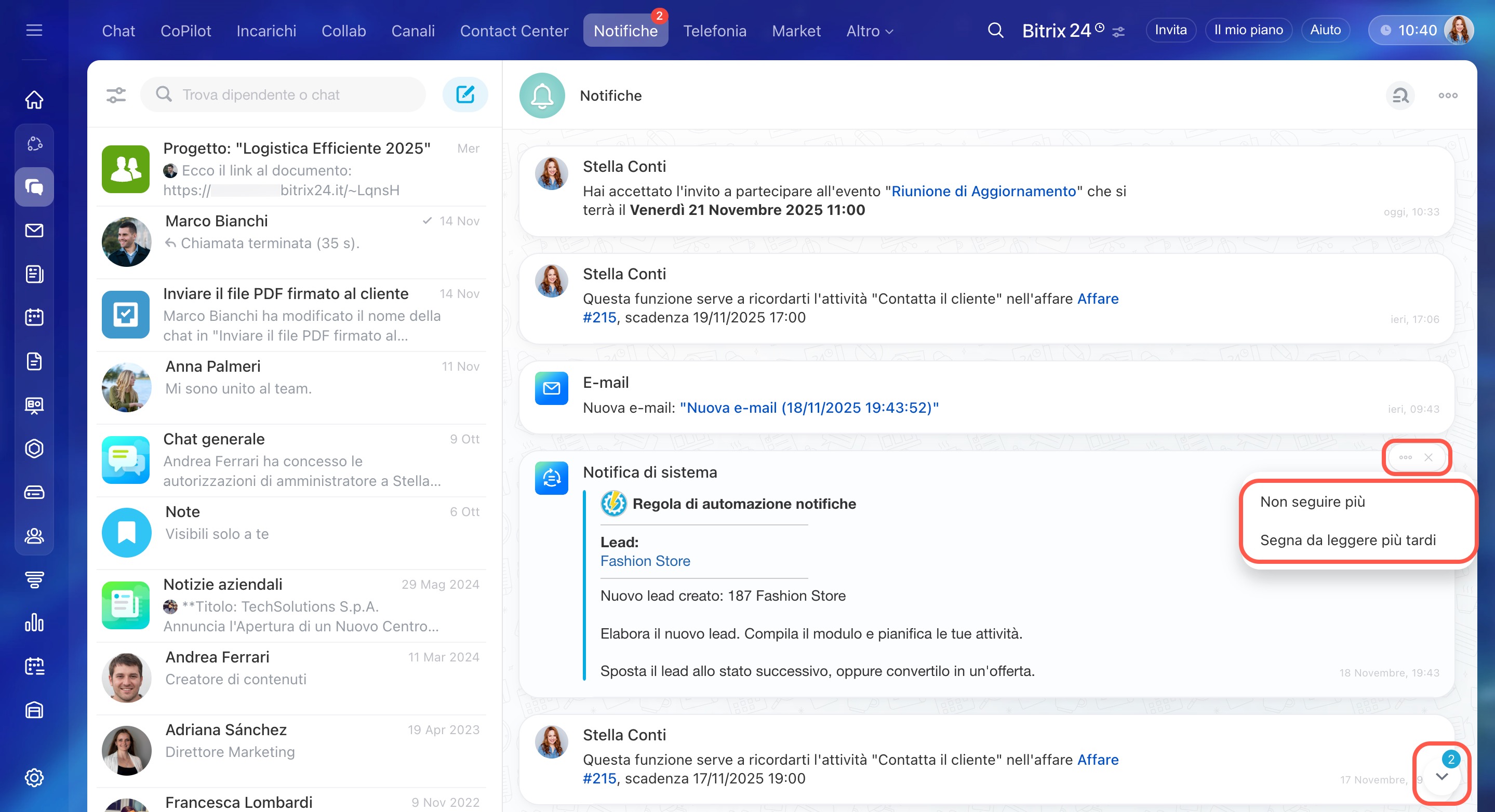
Task: Click the new chat compose icon
Action: click(465, 94)
